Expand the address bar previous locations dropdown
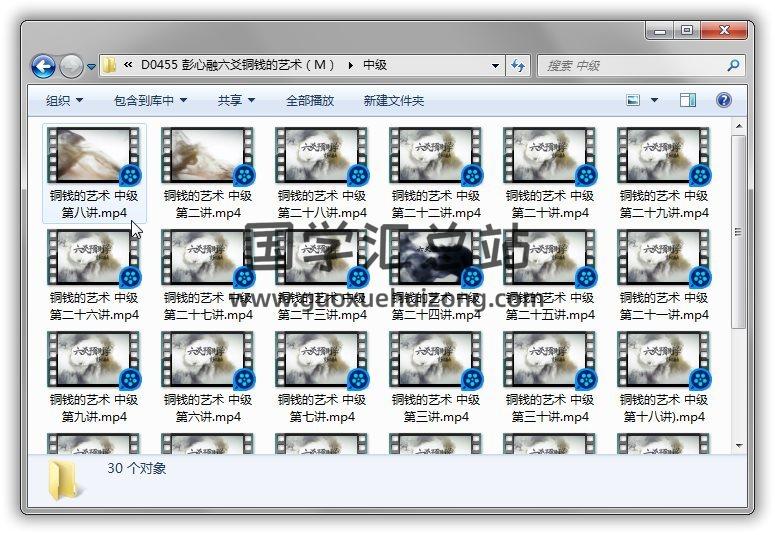Screen dimensions: 775x535 495,66
